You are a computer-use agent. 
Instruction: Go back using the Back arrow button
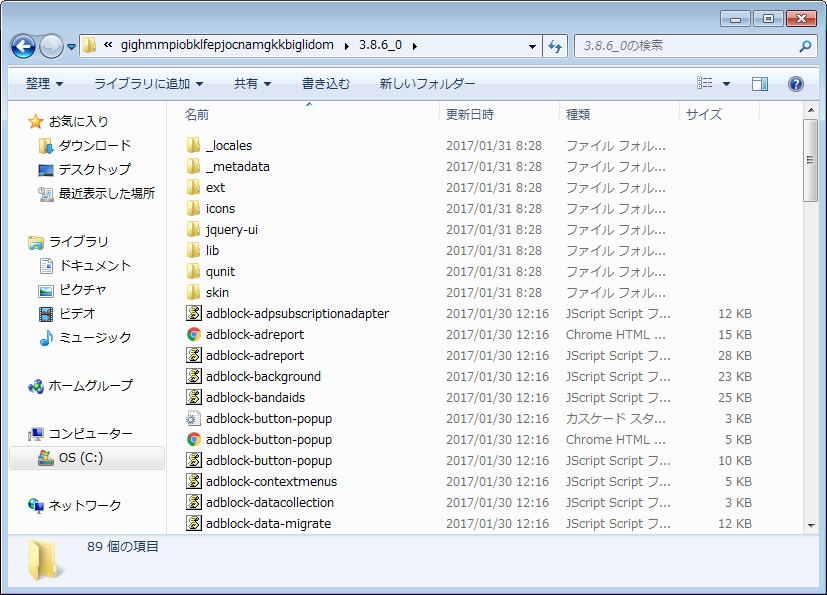point(23,46)
